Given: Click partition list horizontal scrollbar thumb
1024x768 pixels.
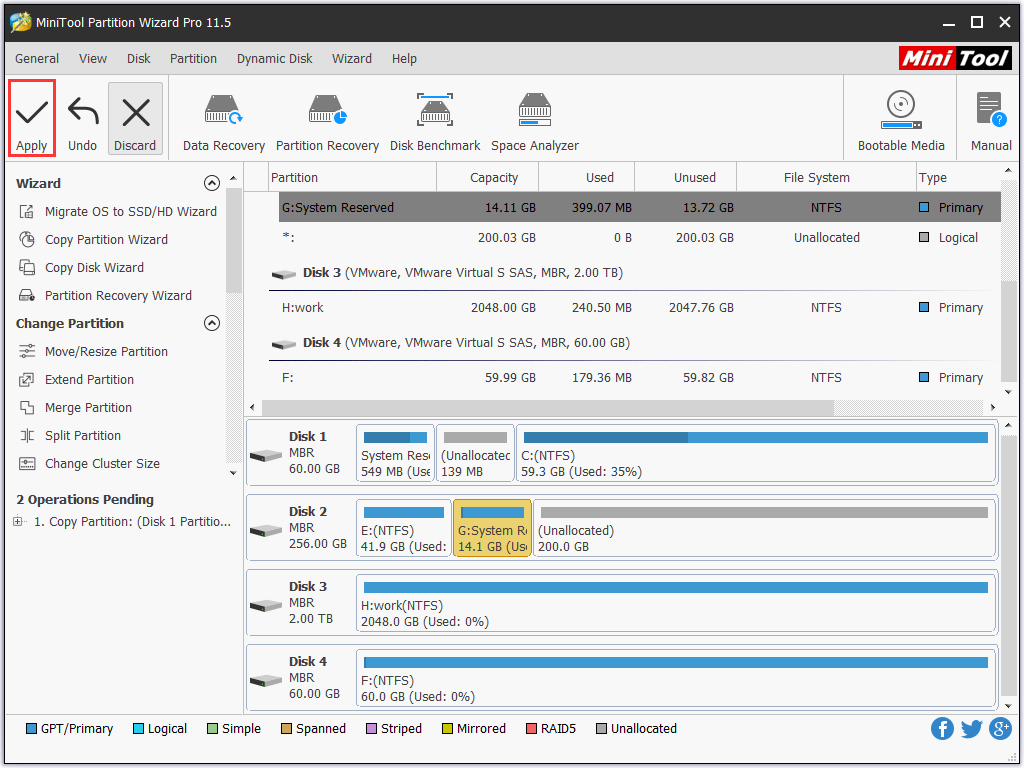Looking at the screenshot, I should point(548,408).
